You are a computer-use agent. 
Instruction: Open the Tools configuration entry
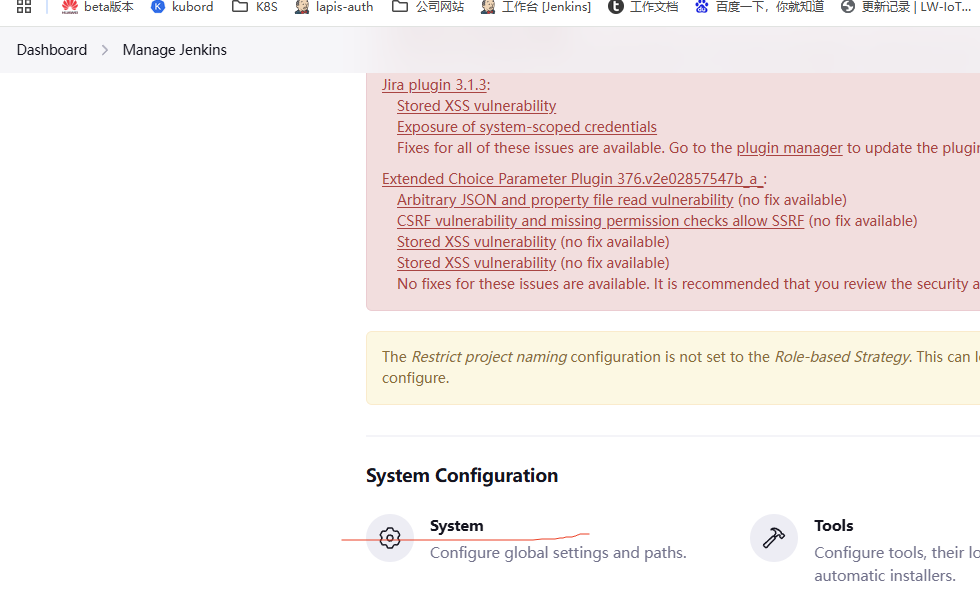pos(865,549)
